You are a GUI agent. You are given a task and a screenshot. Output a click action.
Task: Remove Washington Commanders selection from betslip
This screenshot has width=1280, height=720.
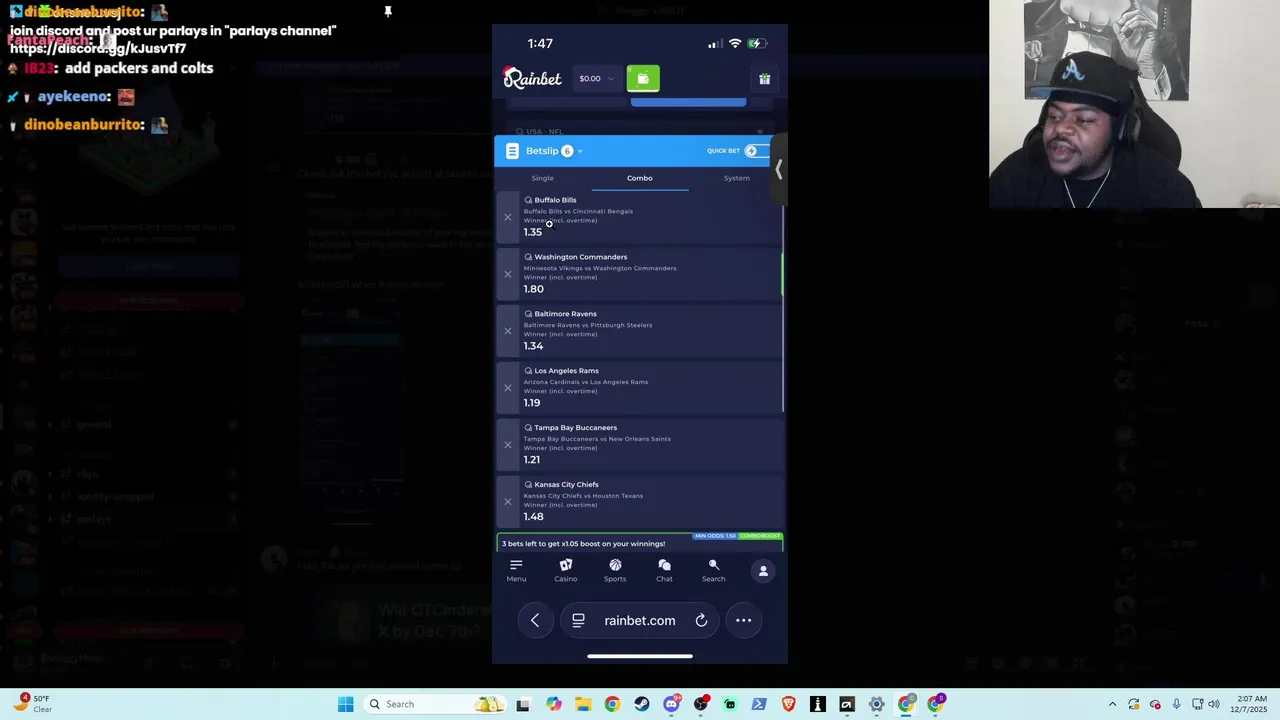click(508, 274)
